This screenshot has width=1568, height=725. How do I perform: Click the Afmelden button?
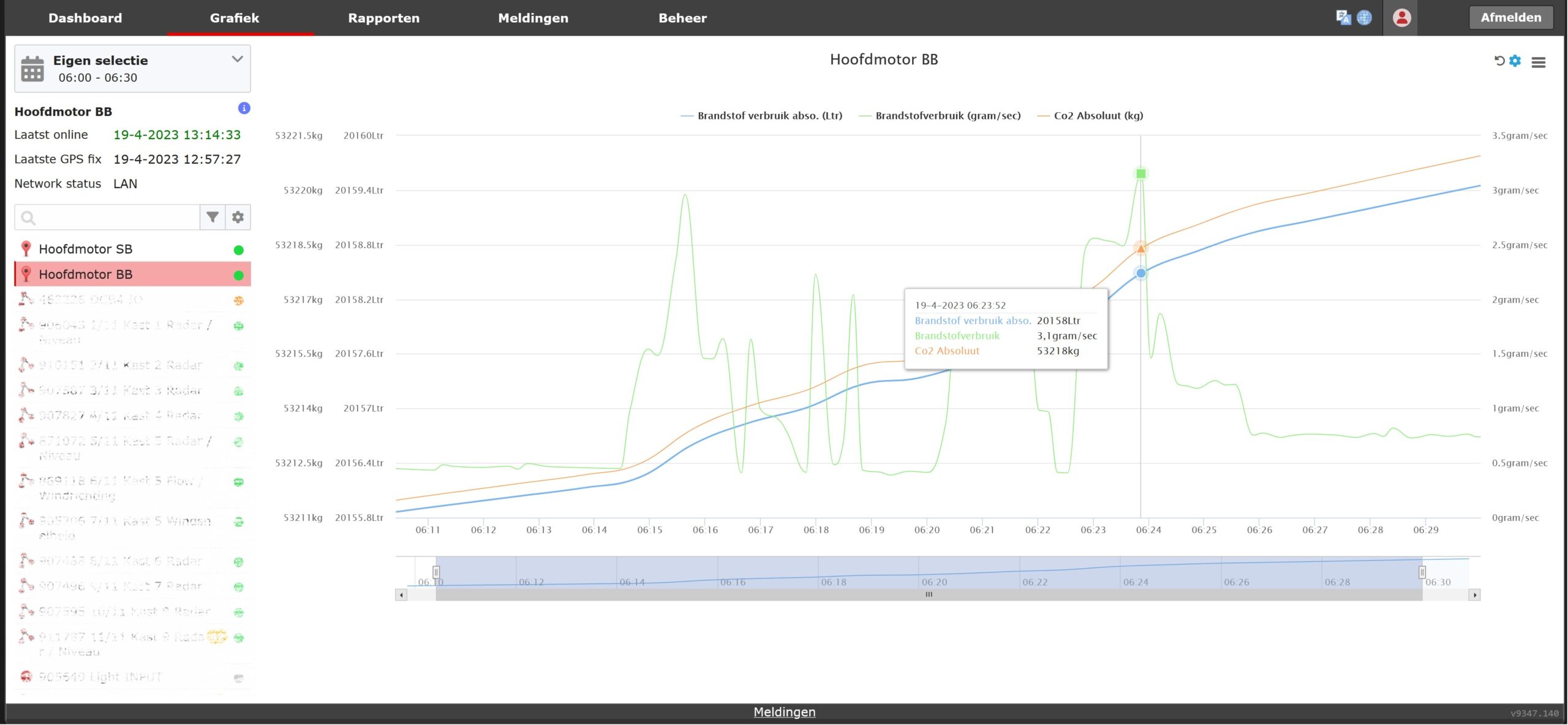tap(1510, 17)
